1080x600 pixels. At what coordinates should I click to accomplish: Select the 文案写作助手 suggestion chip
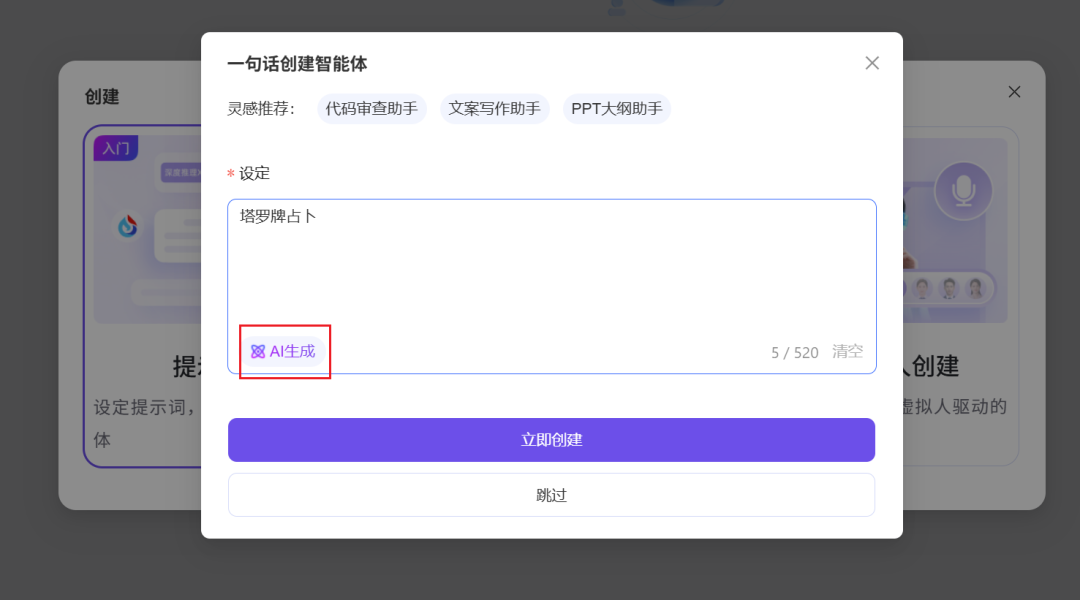click(x=494, y=109)
